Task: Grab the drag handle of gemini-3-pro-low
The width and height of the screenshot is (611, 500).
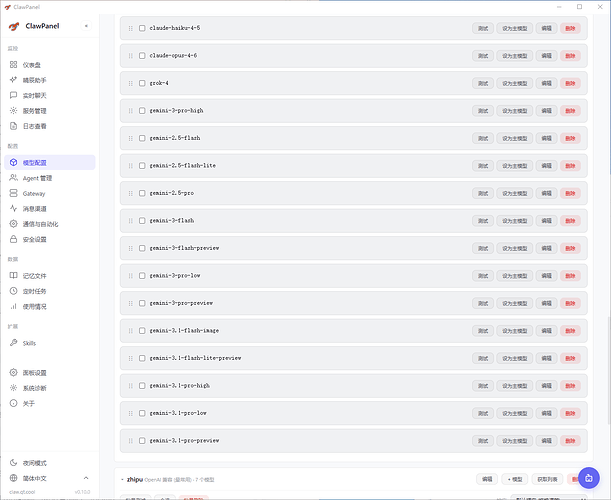Action: pos(131,276)
